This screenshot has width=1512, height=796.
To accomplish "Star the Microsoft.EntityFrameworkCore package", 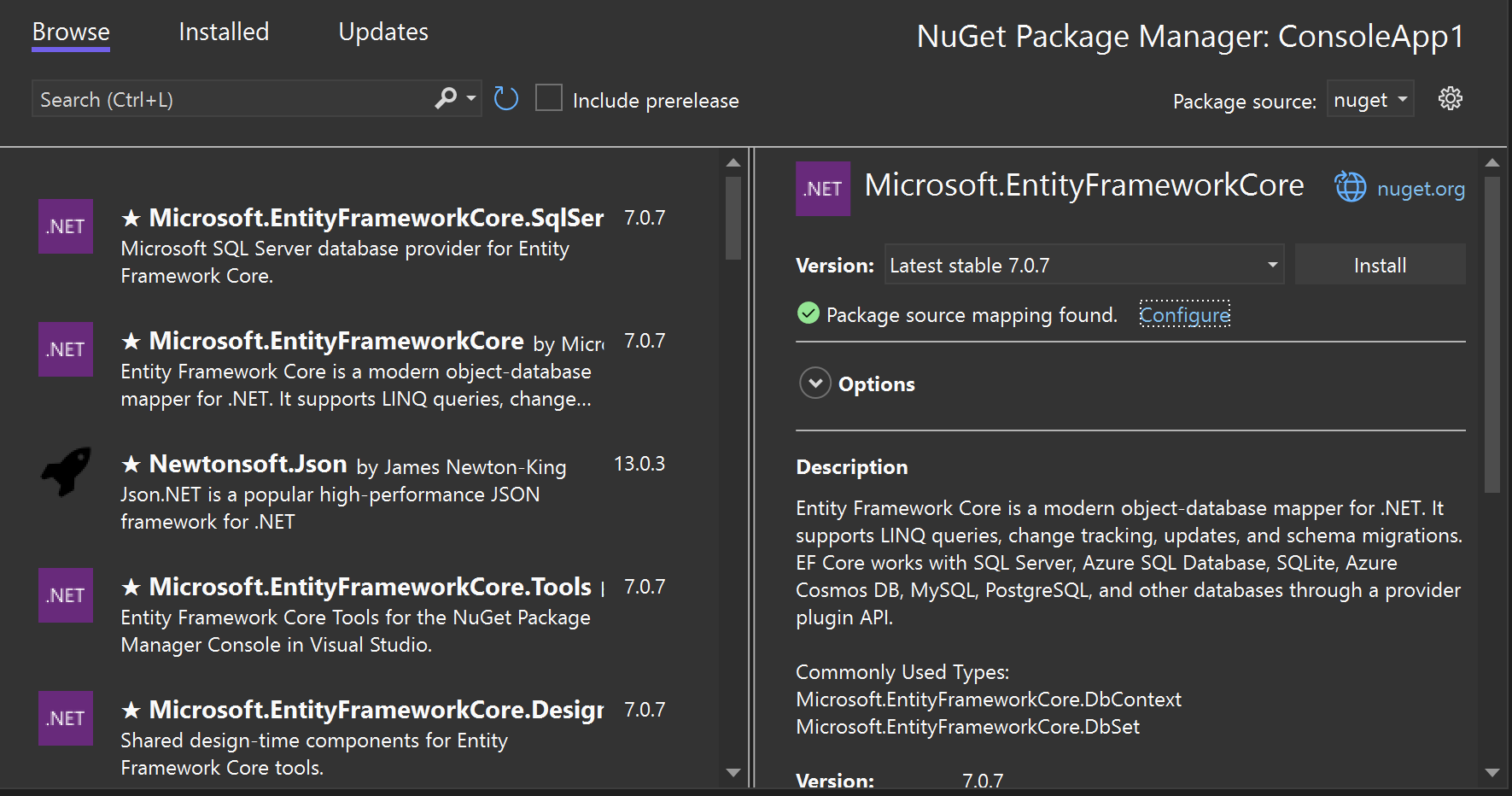I will tap(131, 340).
